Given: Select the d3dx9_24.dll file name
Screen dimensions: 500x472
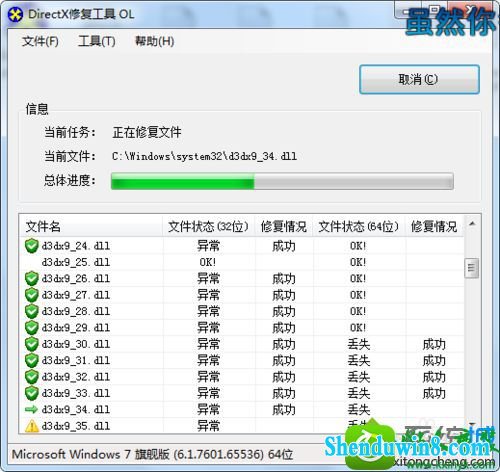Looking at the screenshot, I should pyautogui.click(x=76, y=246).
